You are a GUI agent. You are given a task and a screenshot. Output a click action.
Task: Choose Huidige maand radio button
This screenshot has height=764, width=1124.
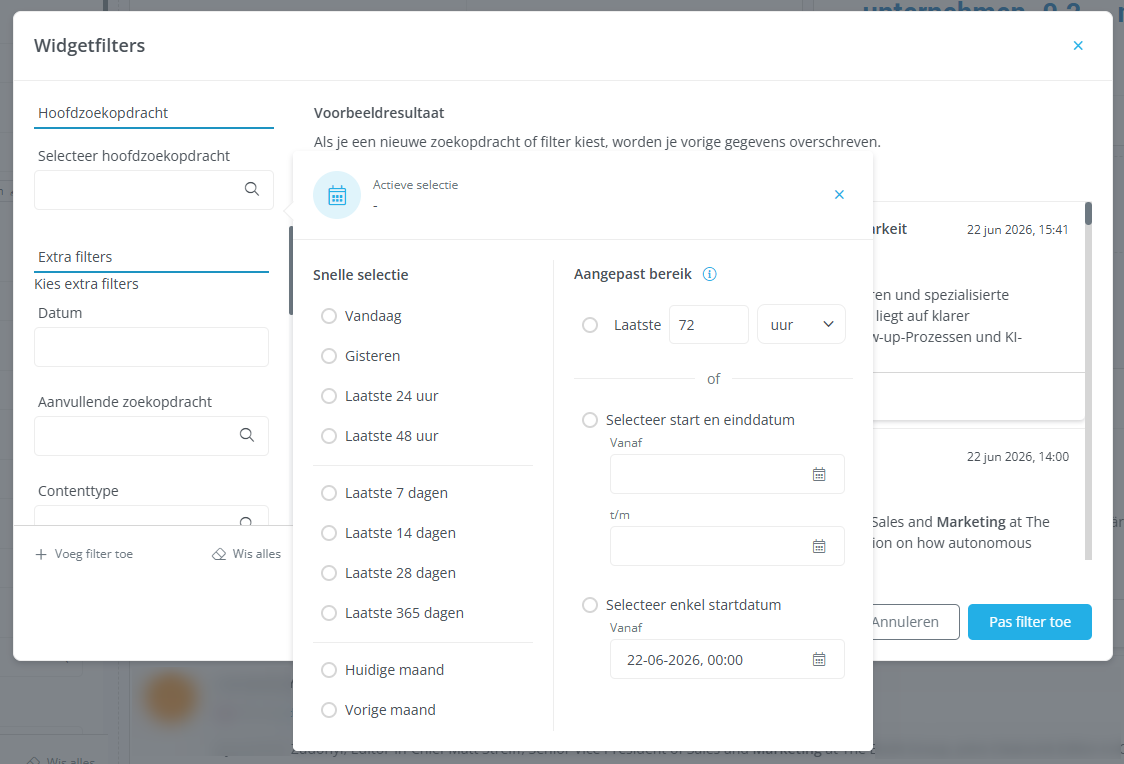[x=329, y=670]
